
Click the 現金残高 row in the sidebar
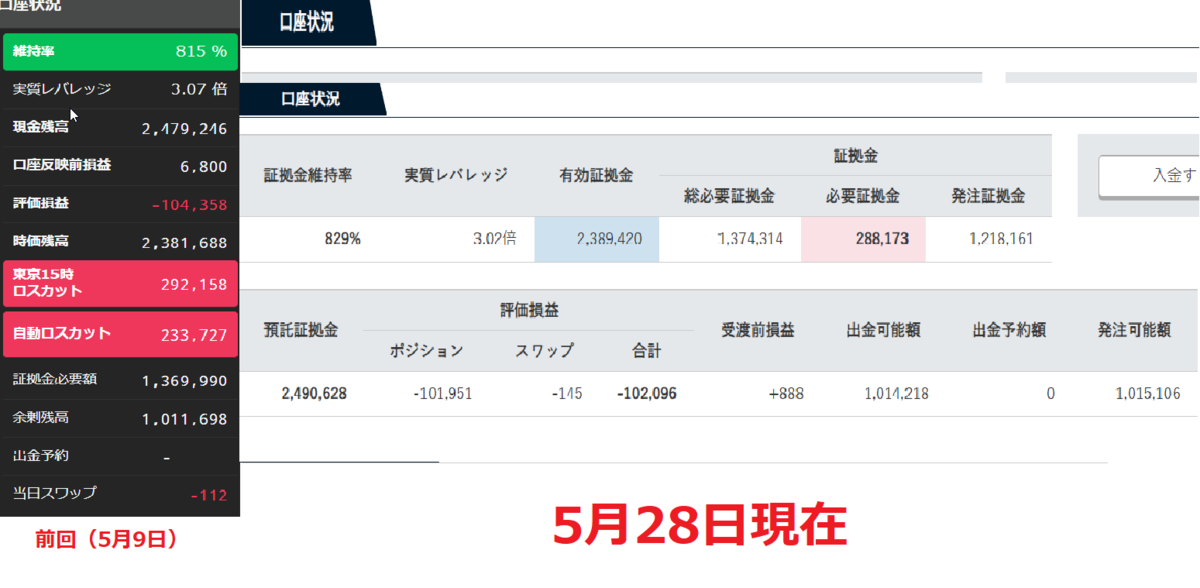120,128
